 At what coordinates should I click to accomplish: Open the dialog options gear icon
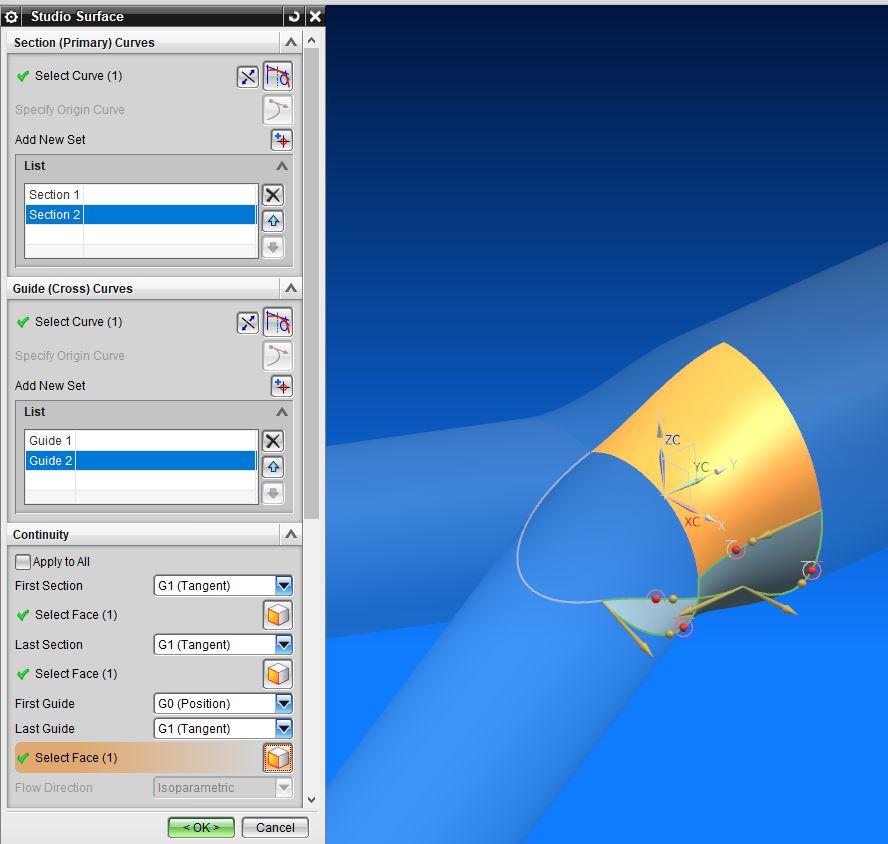13,16
